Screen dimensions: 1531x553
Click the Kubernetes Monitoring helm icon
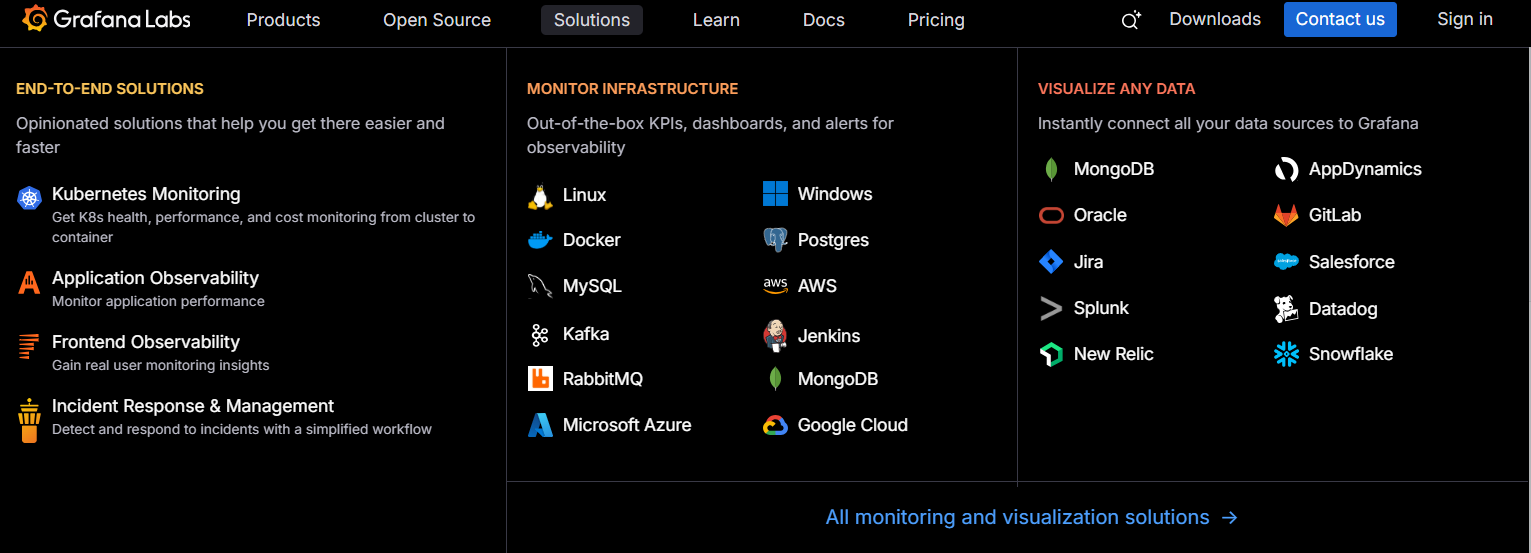pyautogui.click(x=29, y=198)
